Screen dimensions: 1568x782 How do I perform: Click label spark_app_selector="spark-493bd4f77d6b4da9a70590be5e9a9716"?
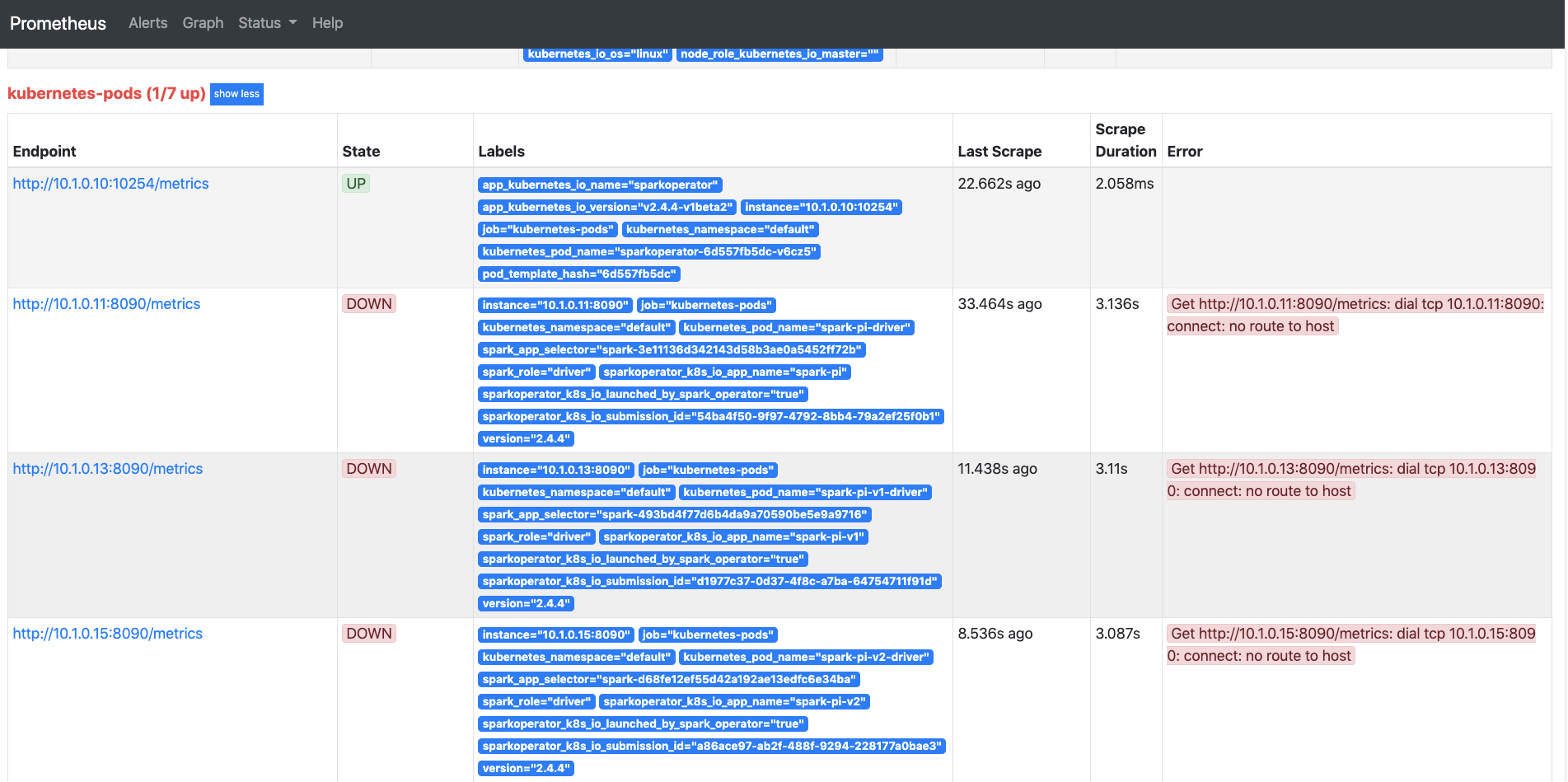[675, 515]
